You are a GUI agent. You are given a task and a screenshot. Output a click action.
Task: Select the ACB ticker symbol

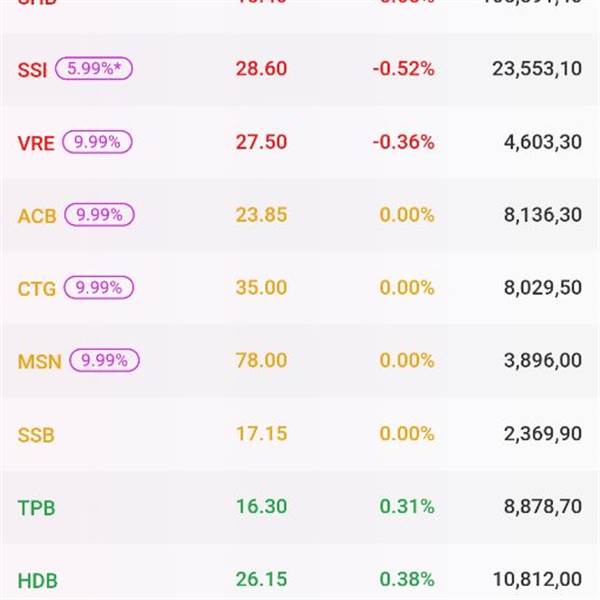[x=36, y=216]
